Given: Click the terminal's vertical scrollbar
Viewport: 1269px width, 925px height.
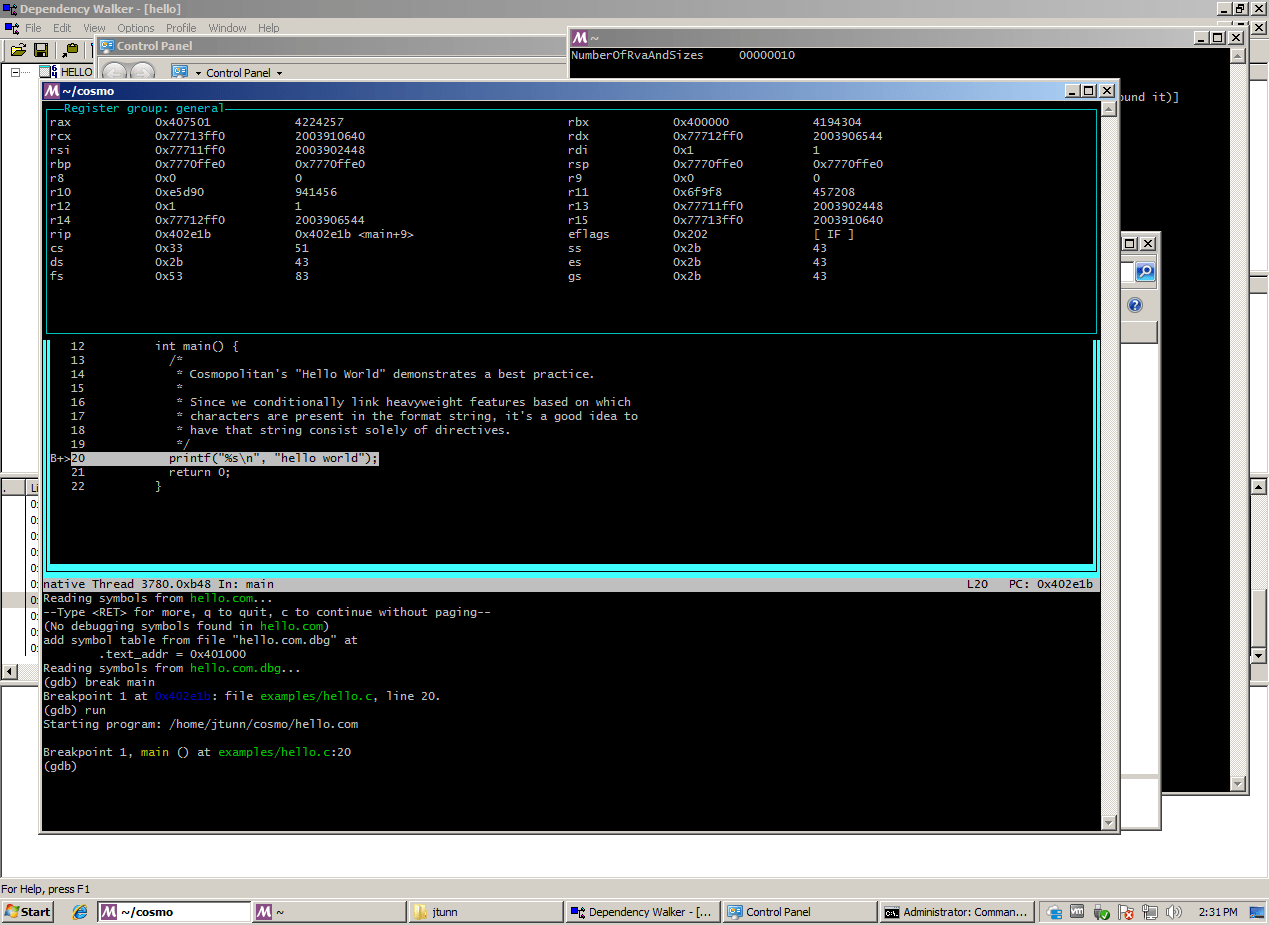Looking at the screenshot, I should pyautogui.click(x=1110, y=450).
